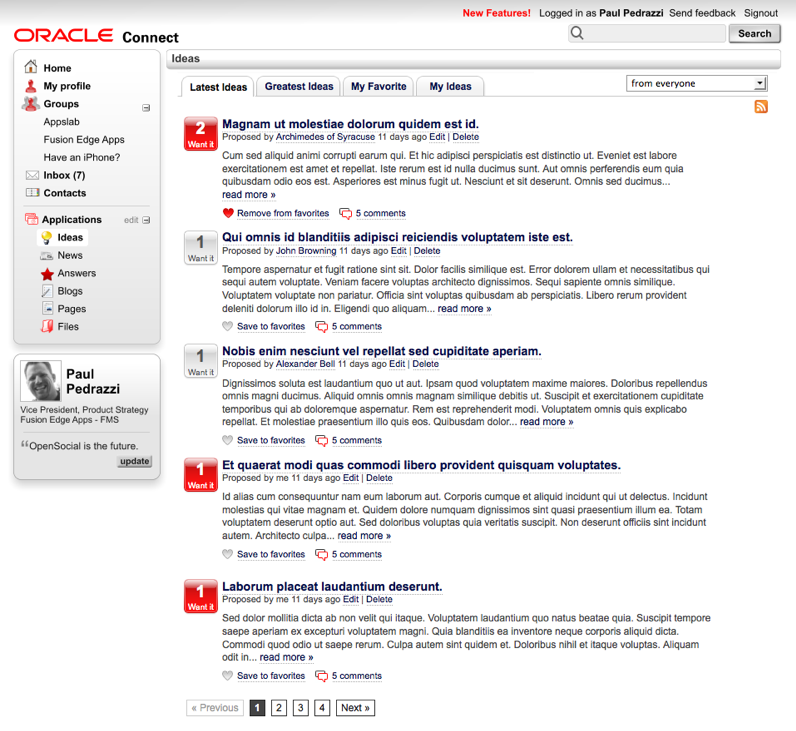Viewport: 796px width, 731px height.
Task: Expand Magnam idea with read more
Action: coord(248,195)
